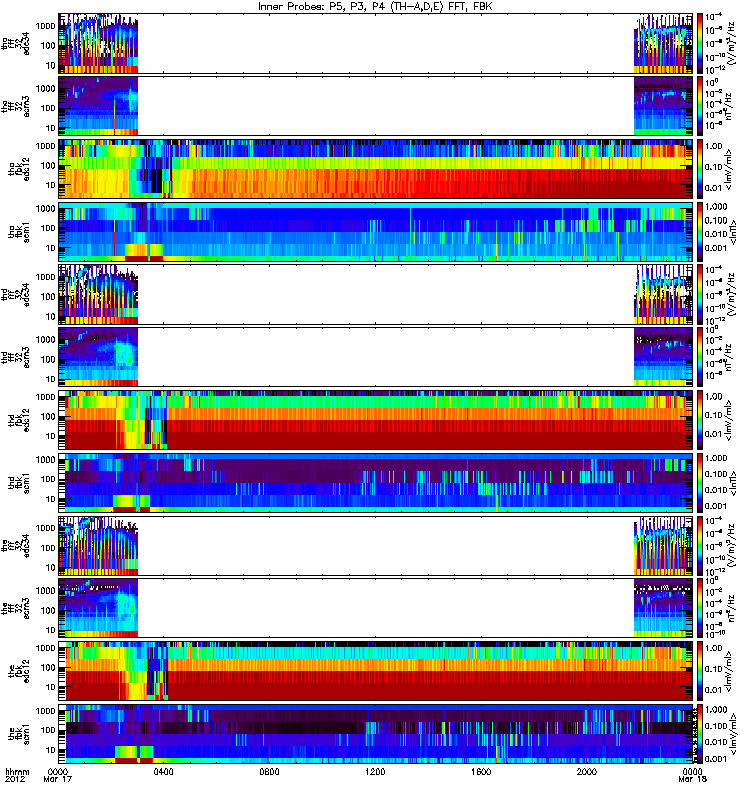Click the 'the fff 32 edc34' panel label
The image size is (750, 800).
coord(15,546)
